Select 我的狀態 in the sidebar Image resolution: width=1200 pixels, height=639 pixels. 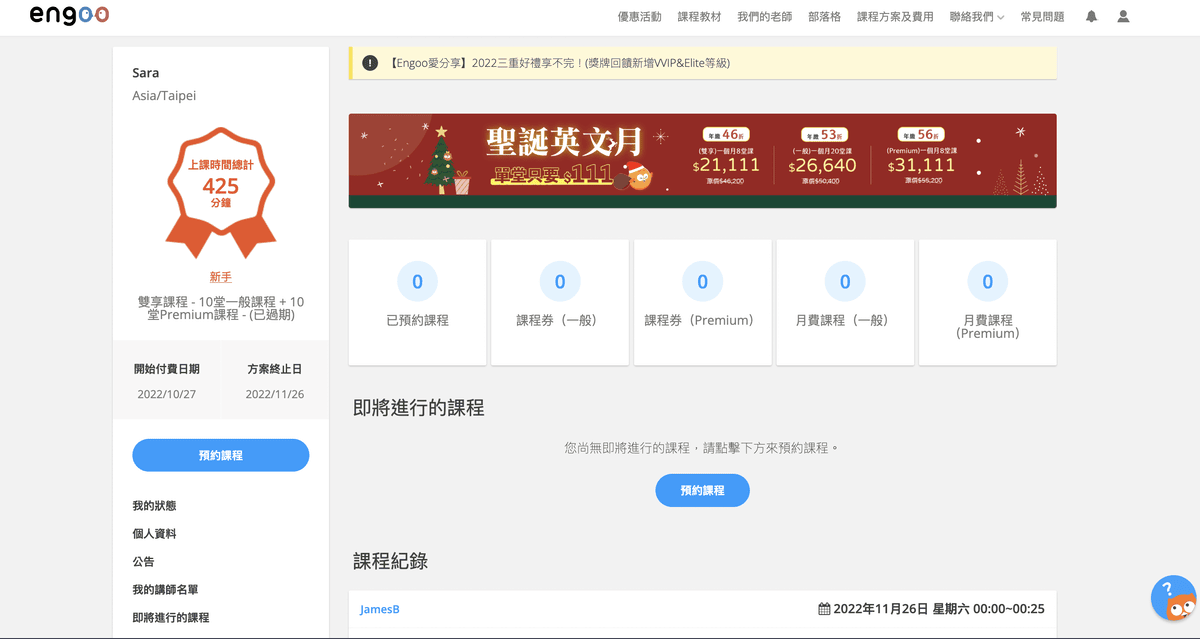[154, 506]
